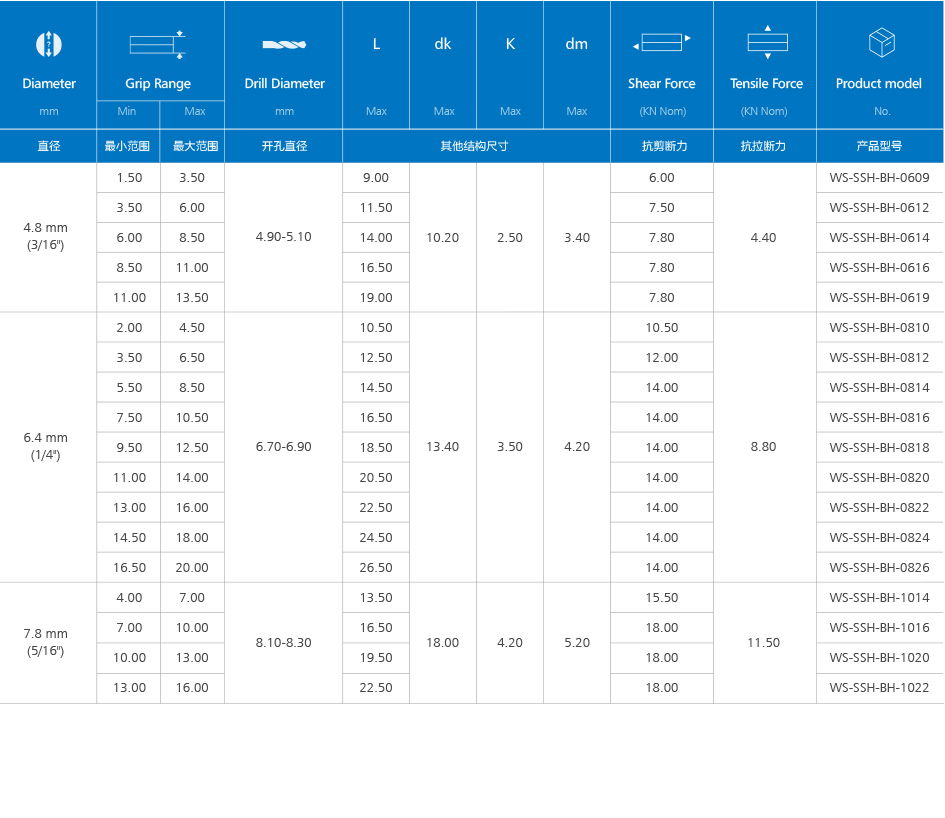
Task: Click the drill diameter 6.70-6.90 cell
Action: [284, 447]
